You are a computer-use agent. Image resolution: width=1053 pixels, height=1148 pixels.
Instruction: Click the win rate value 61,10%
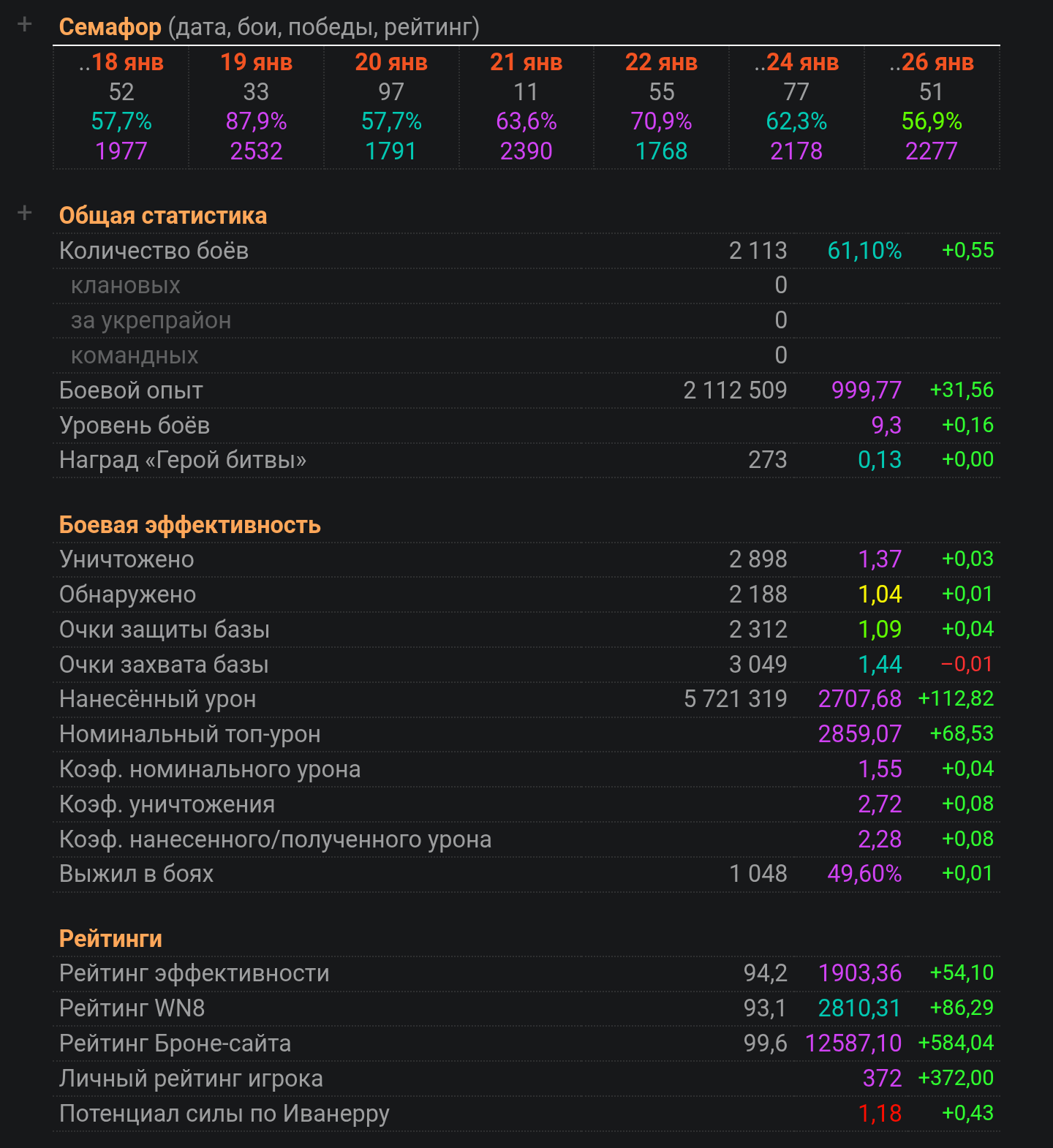(x=864, y=251)
